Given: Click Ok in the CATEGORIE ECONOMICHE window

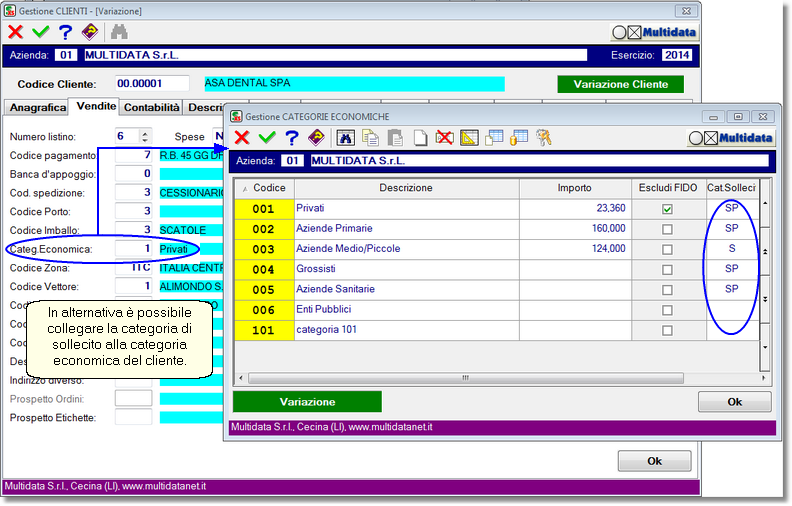Looking at the screenshot, I should pyautogui.click(x=734, y=402).
